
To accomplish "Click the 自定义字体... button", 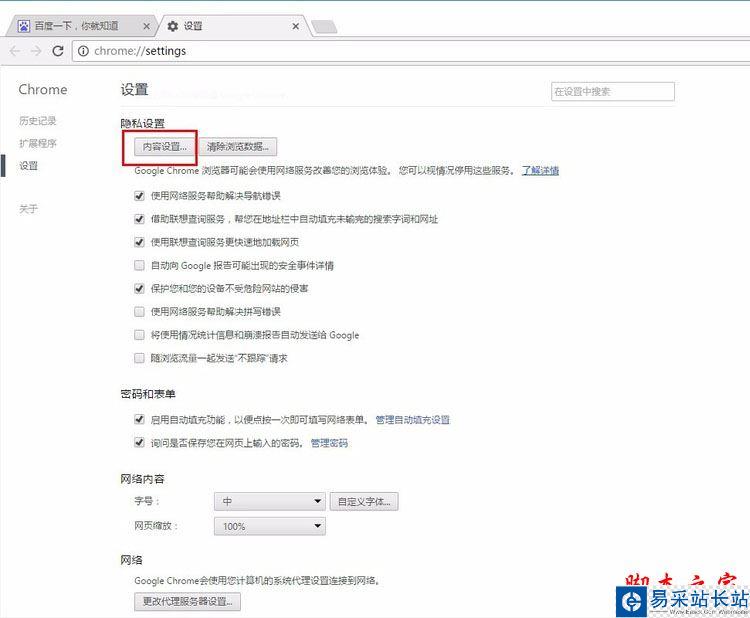I will [364, 502].
